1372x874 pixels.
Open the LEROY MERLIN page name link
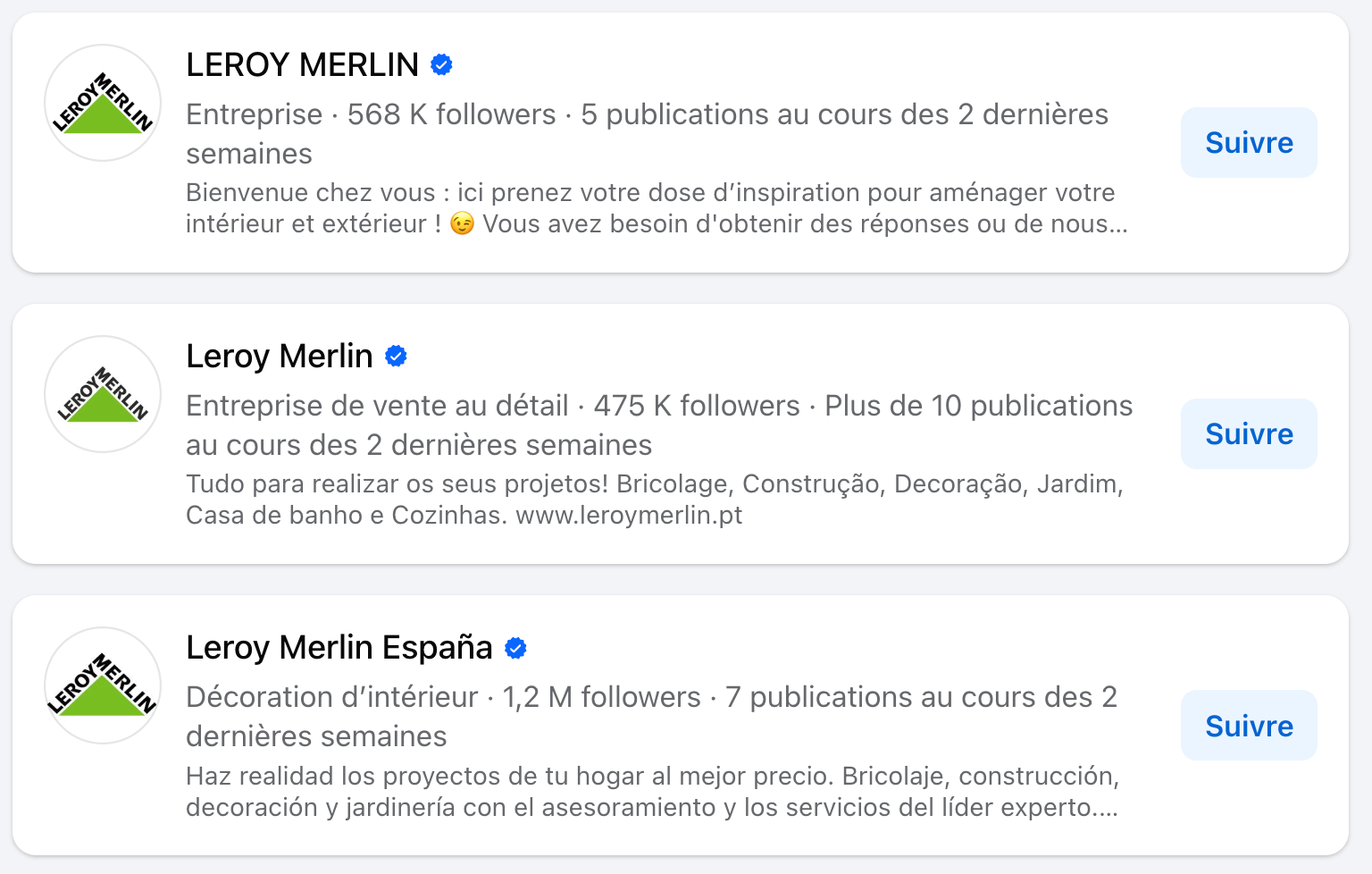[x=303, y=64]
